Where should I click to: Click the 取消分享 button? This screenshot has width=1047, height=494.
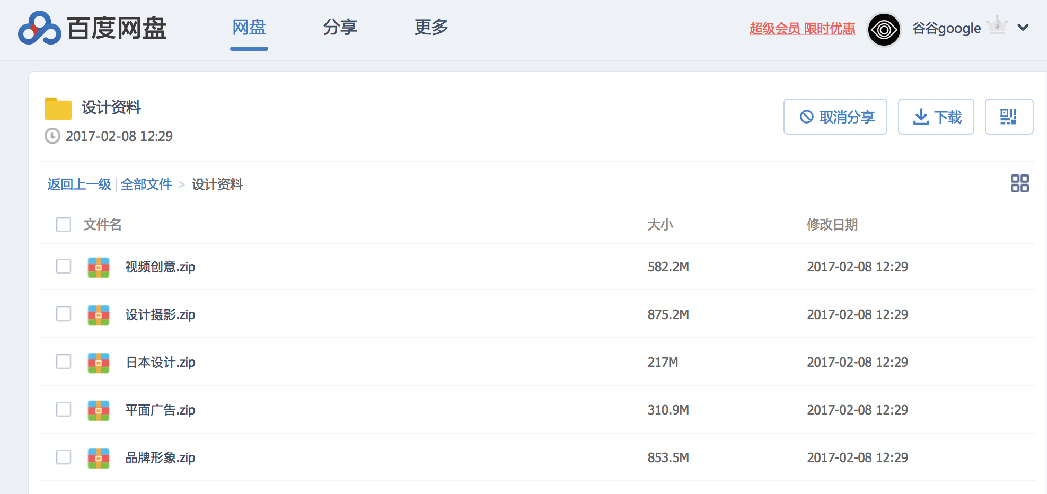tap(835, 117)
